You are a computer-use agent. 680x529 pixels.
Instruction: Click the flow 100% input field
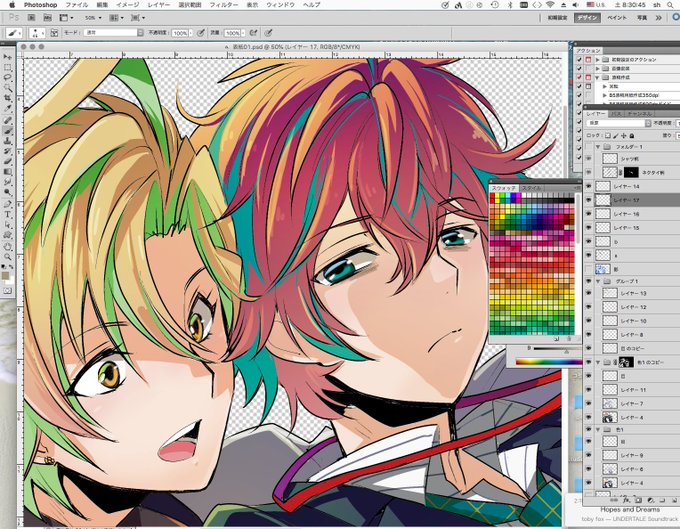tap(232, 33)
